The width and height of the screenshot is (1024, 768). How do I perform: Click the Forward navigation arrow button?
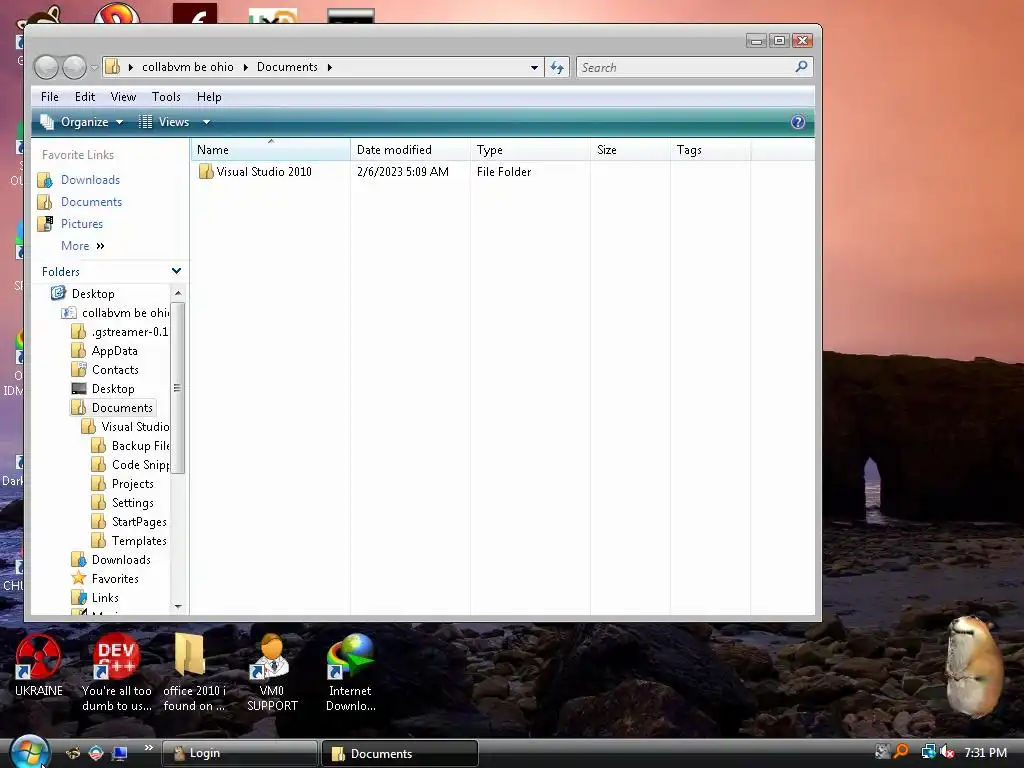coord(74,67)
